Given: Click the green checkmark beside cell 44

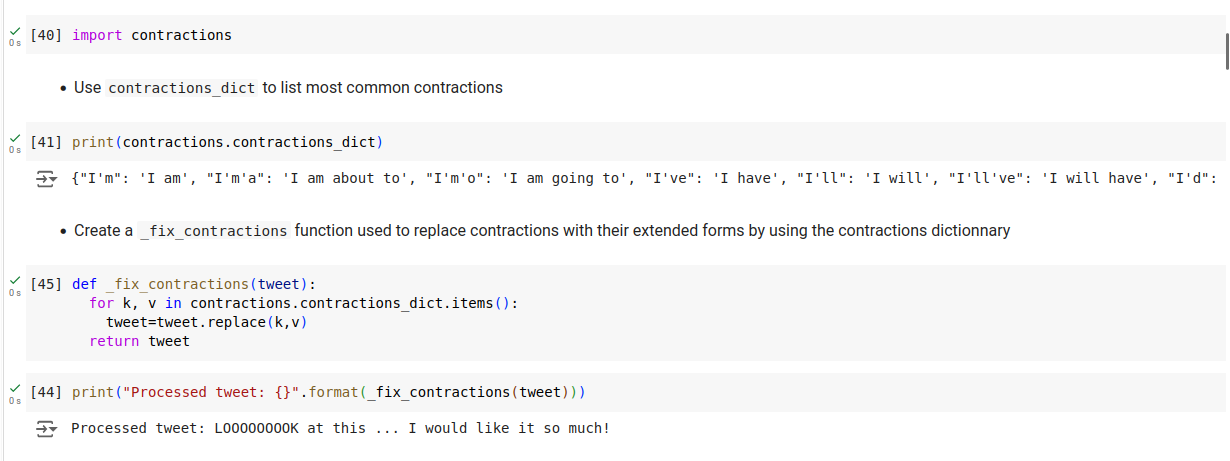Looking at the screenshot, I should tap(14, 389).
